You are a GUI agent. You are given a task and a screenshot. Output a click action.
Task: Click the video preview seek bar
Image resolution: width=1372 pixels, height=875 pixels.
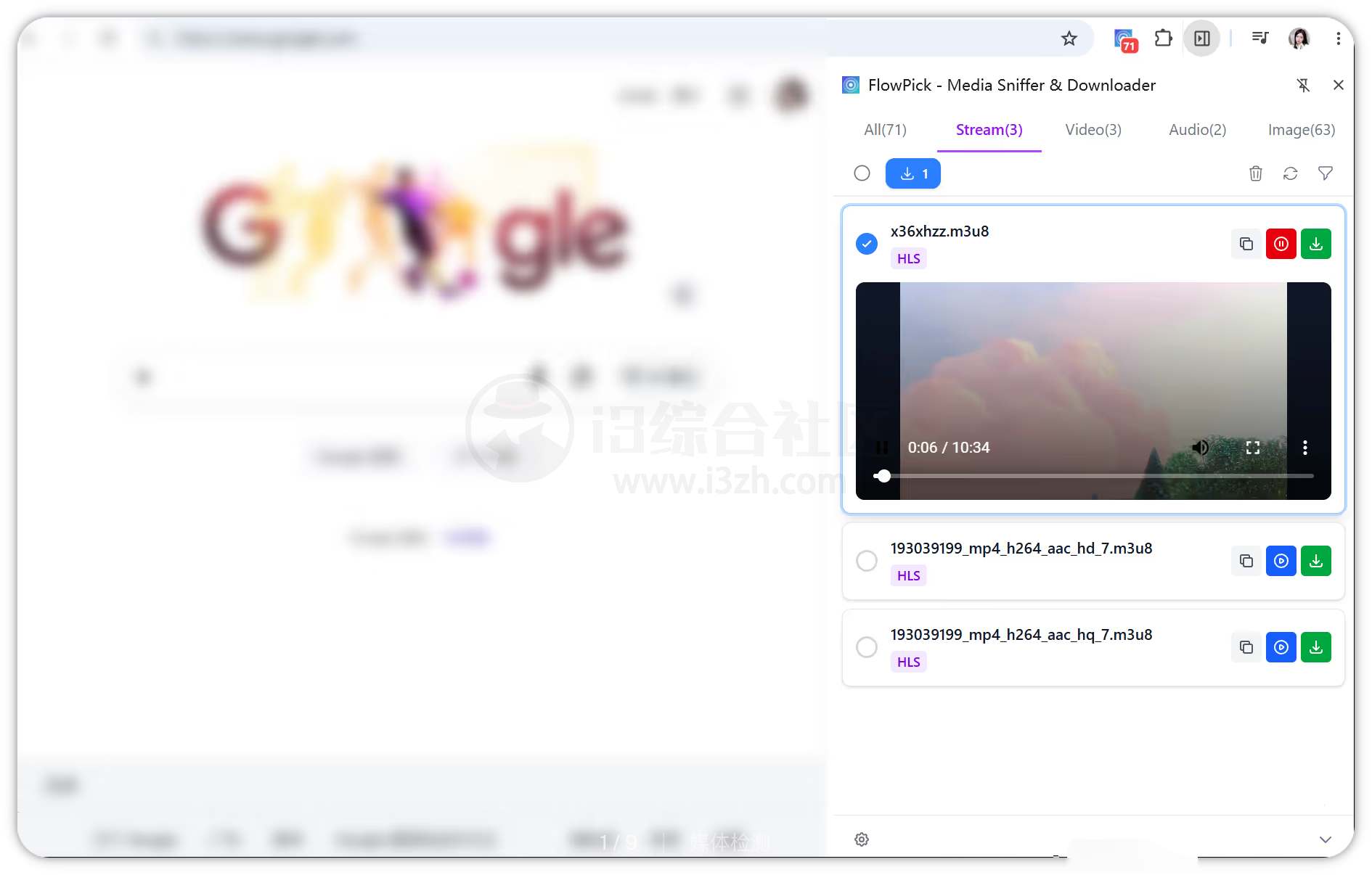coord(1093,476)
